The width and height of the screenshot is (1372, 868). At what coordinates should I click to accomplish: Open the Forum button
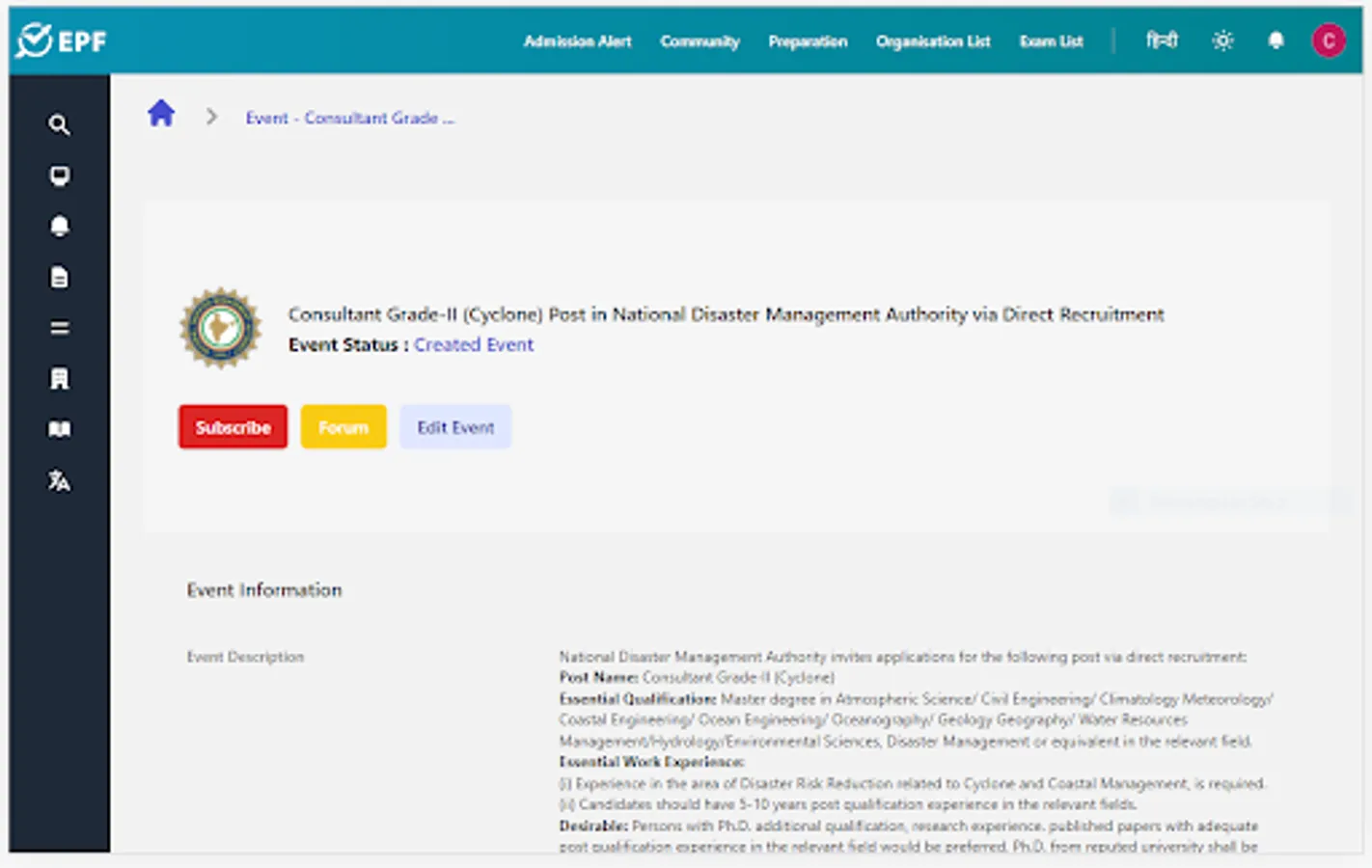[x=343, y=427]
